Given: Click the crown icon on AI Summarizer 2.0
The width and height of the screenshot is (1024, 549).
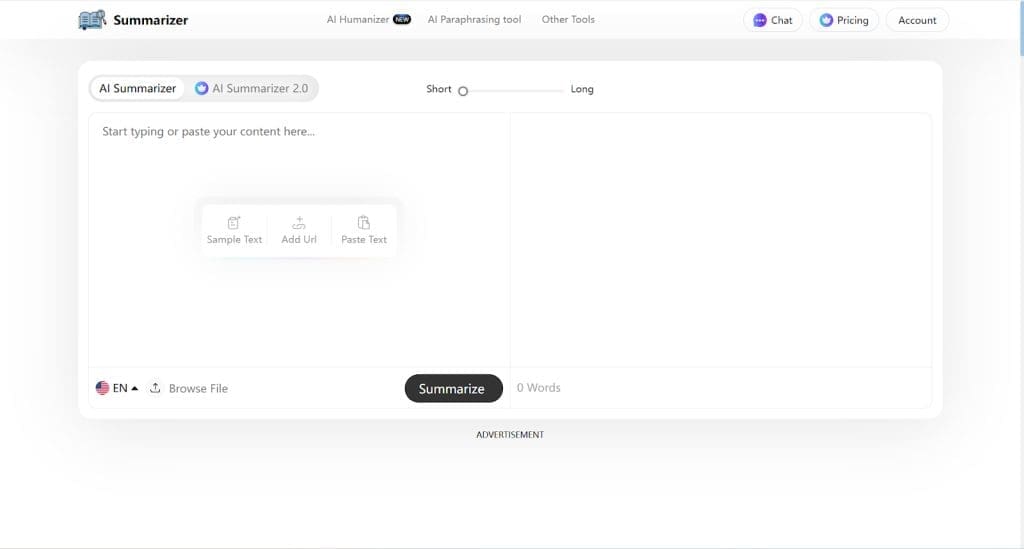Looking at the screenshot, I should tap(202, 88).
